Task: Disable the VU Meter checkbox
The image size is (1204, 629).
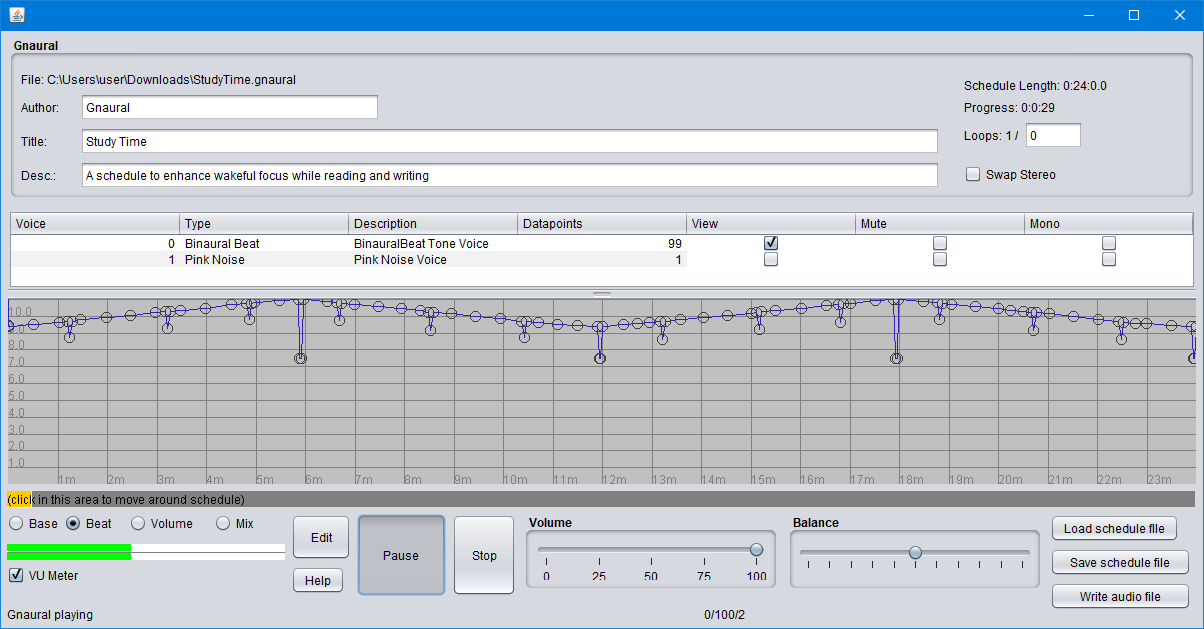Action: click(16, 575)
